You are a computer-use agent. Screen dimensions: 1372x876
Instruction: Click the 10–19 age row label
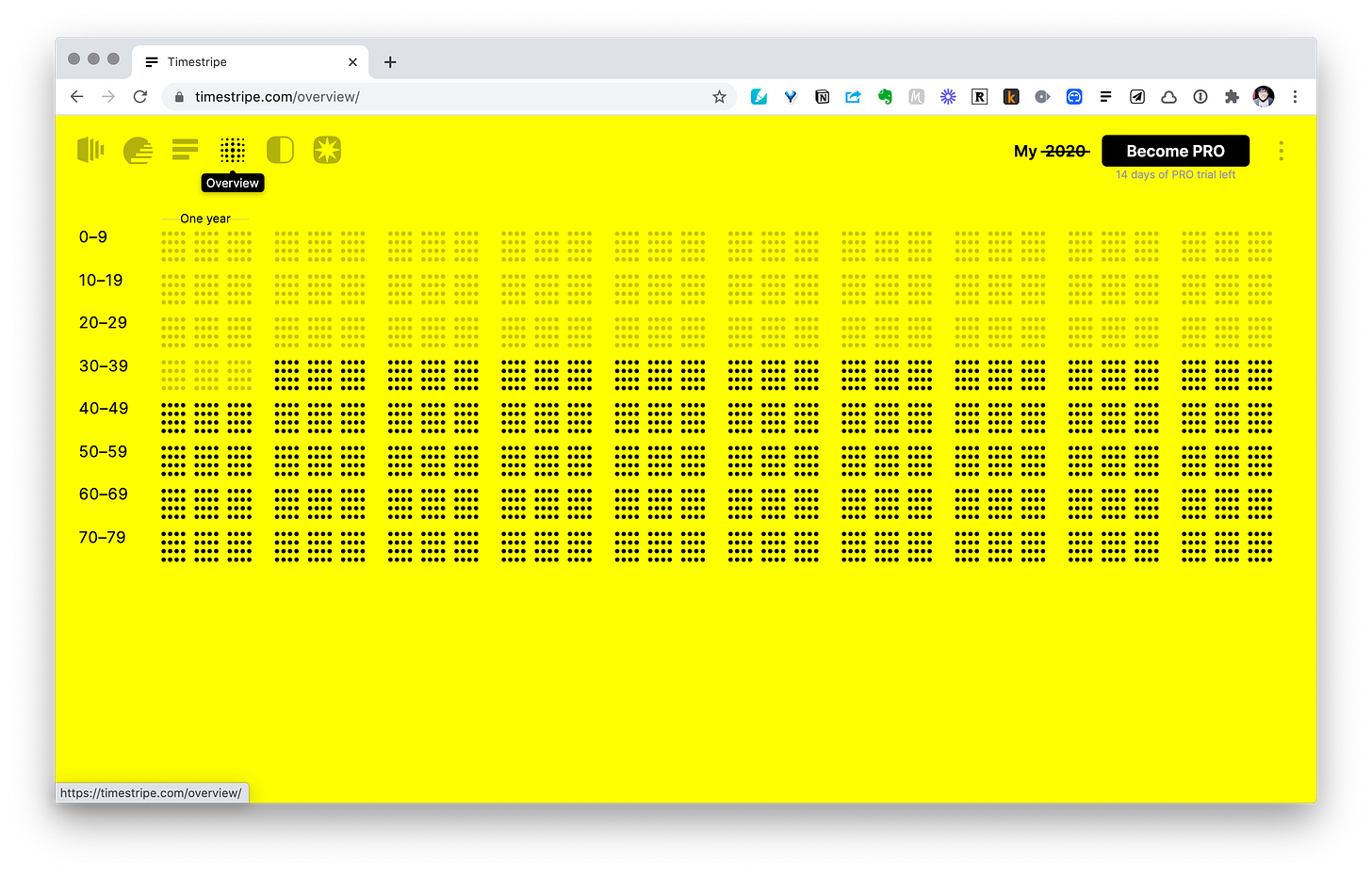pyautogui.click(x=101, y=280)
